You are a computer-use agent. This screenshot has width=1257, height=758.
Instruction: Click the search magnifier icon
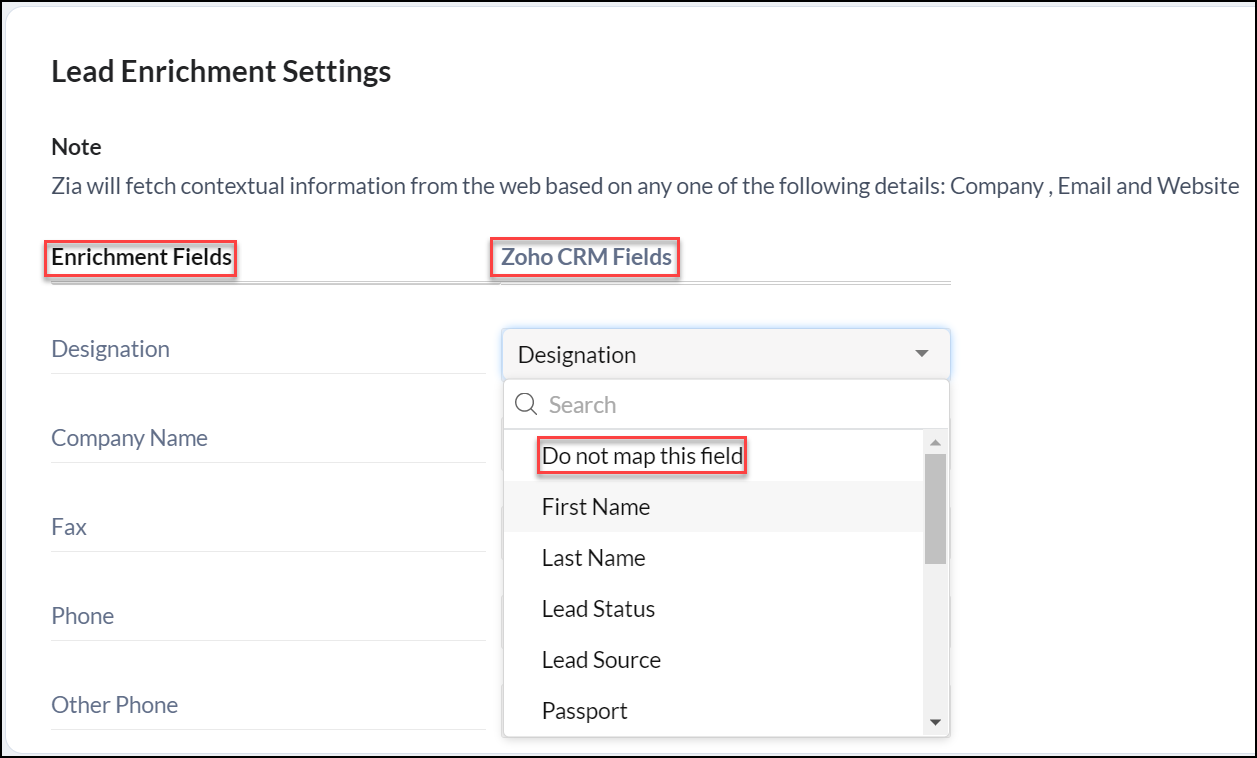coord(526,404)
